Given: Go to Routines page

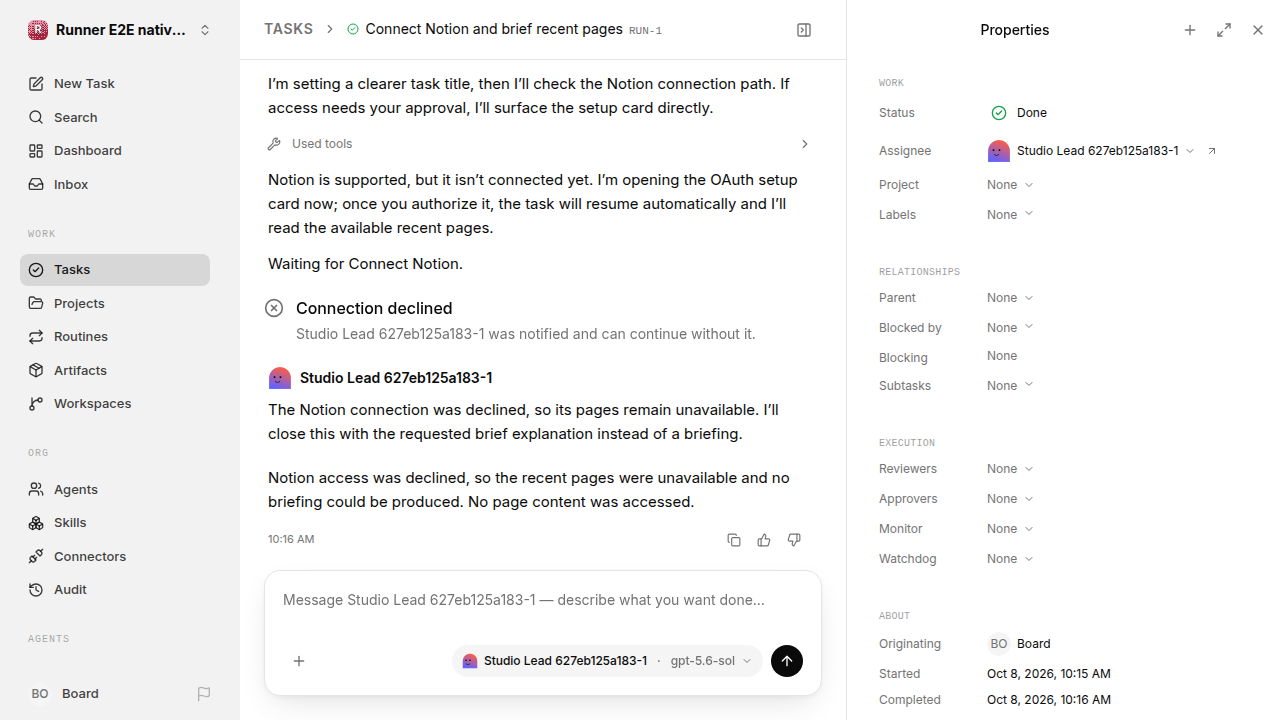Looking at the screenshot, I should pyautogui.click(x=115, y=337).
